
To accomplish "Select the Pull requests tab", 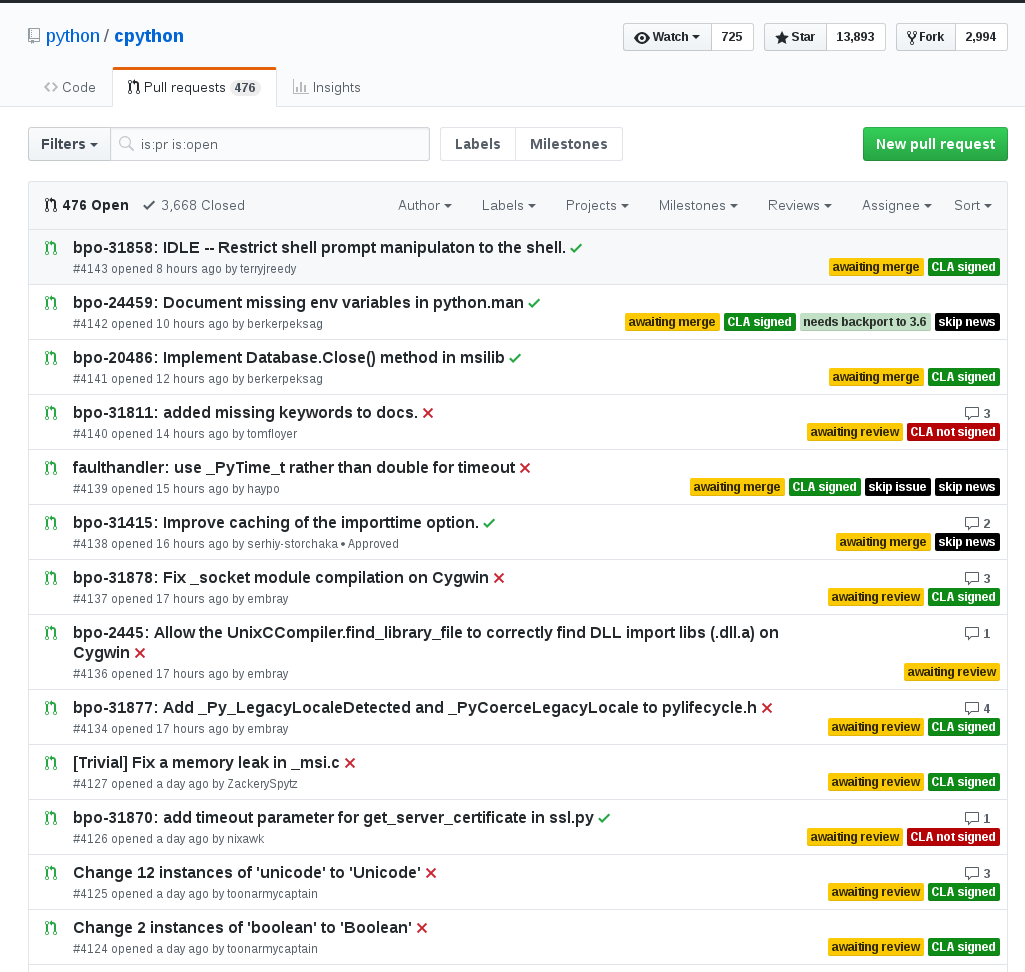I will point(194,87).
